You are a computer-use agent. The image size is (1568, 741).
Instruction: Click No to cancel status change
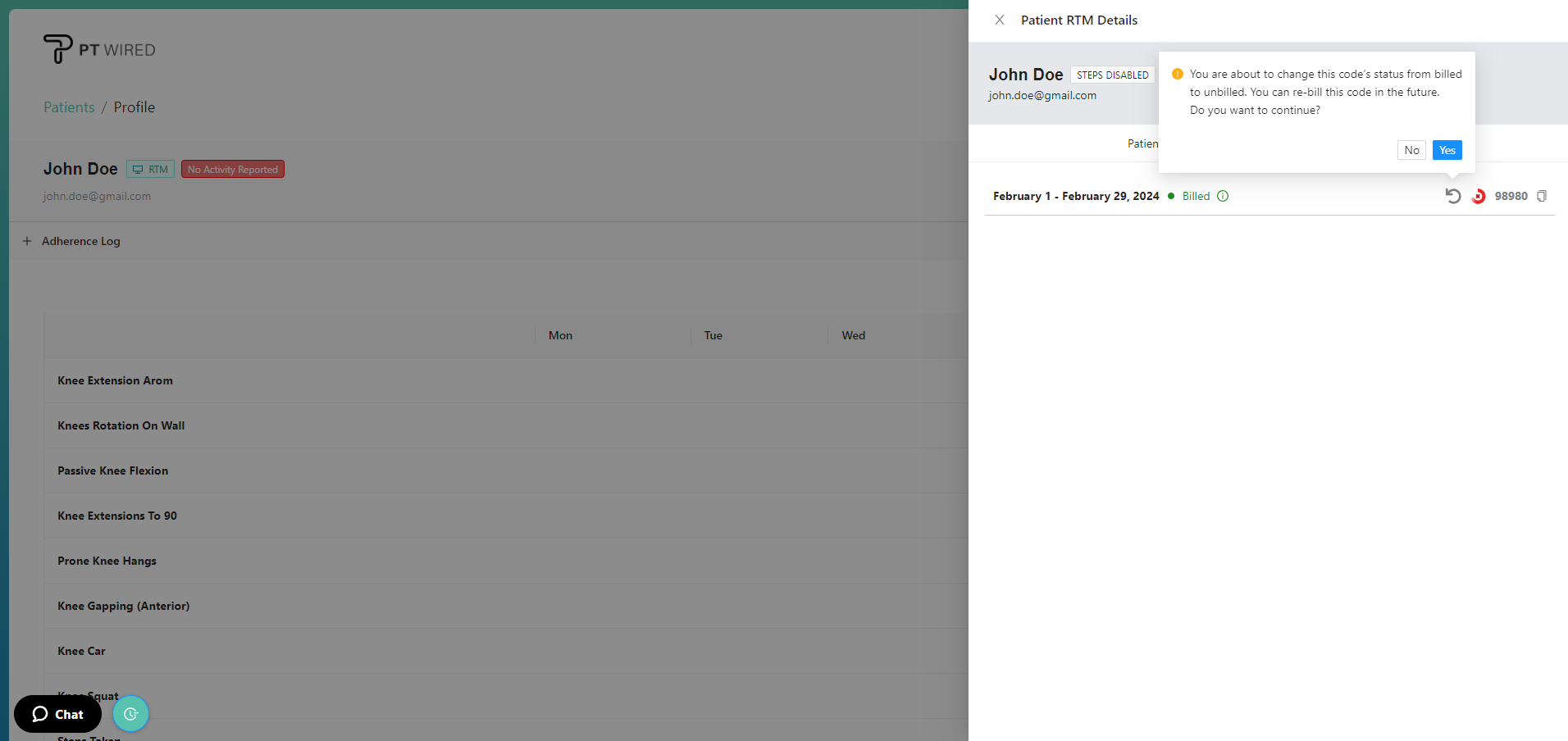[1411, 150]
